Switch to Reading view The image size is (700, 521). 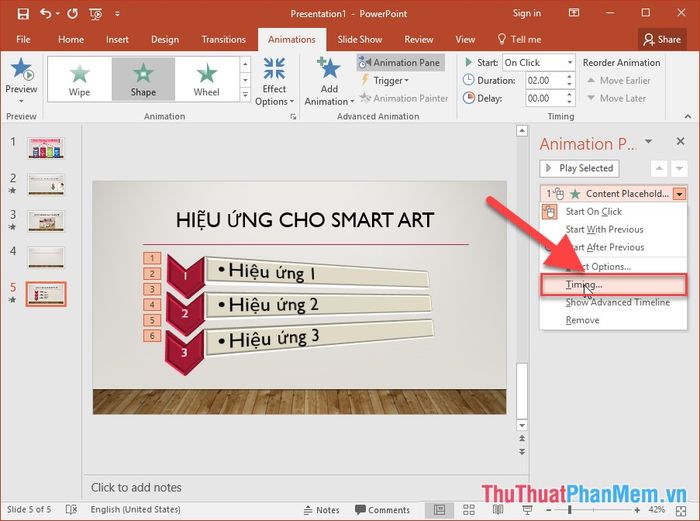(498, 510)
